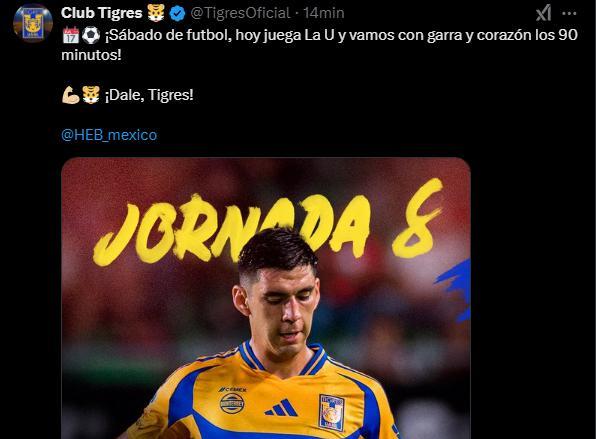Image resolution: width=596 pixels, height=439 pixels.
Task: Open the @TigresOficial handle link
Action: [240, 13]
